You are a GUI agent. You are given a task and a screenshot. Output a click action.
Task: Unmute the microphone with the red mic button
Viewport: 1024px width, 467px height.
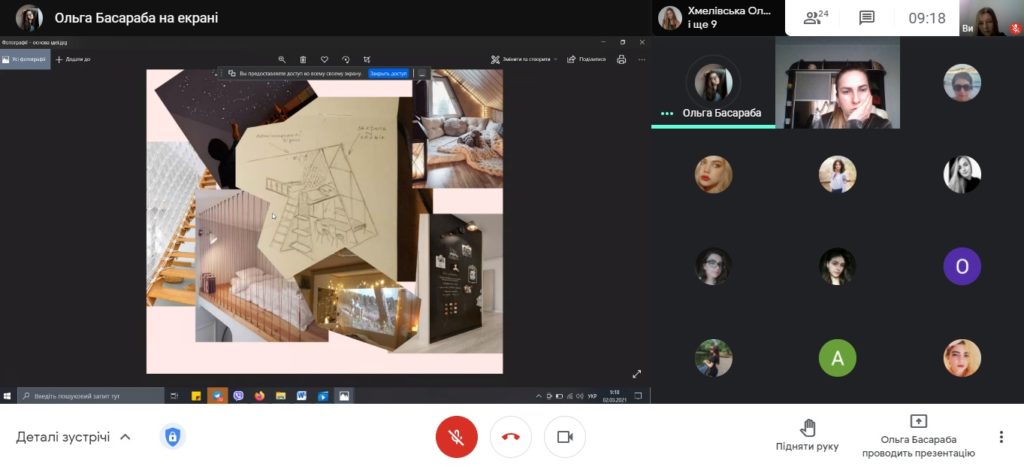456,437
